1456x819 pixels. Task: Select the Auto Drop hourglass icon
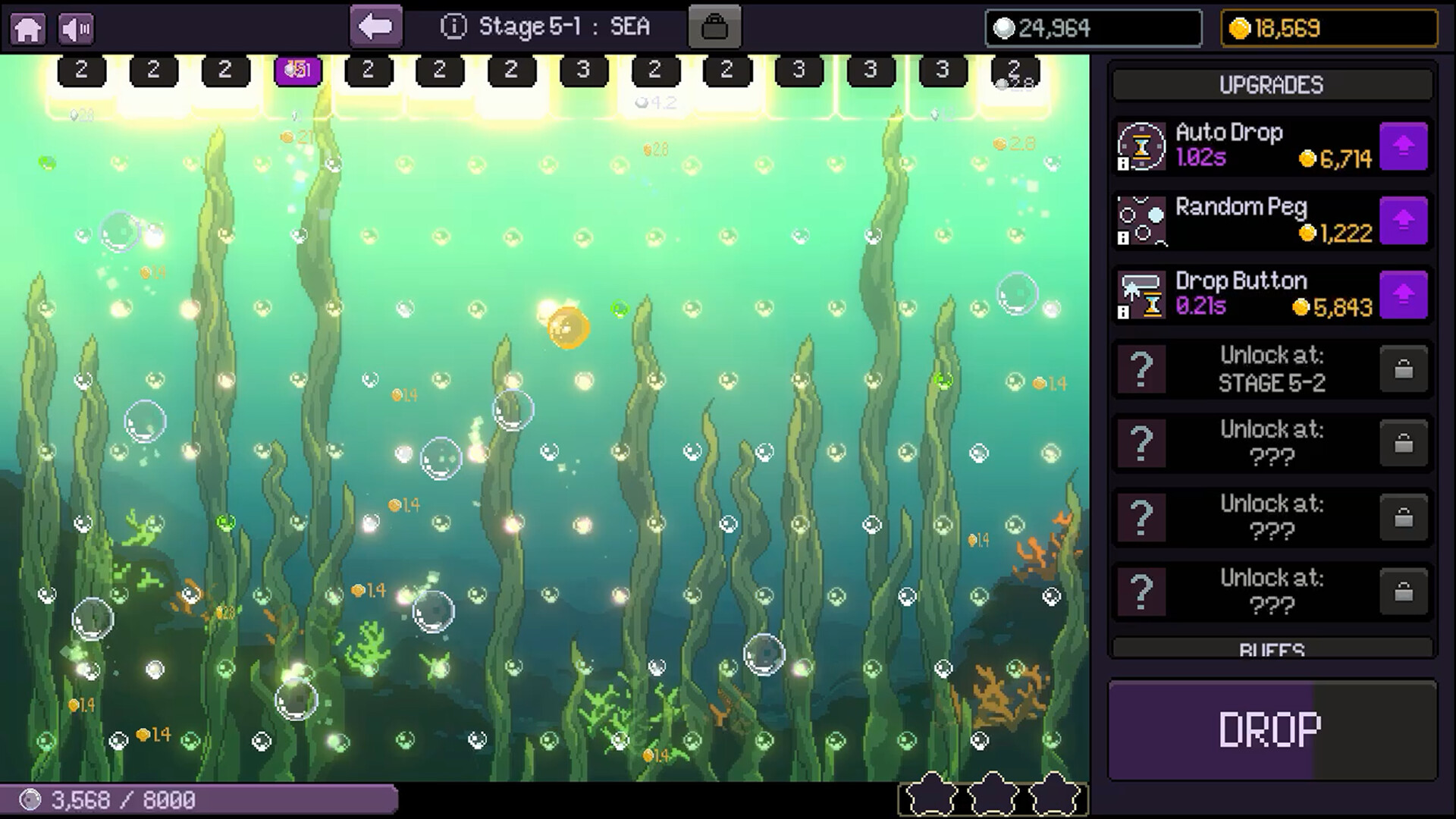(1141, 146)
